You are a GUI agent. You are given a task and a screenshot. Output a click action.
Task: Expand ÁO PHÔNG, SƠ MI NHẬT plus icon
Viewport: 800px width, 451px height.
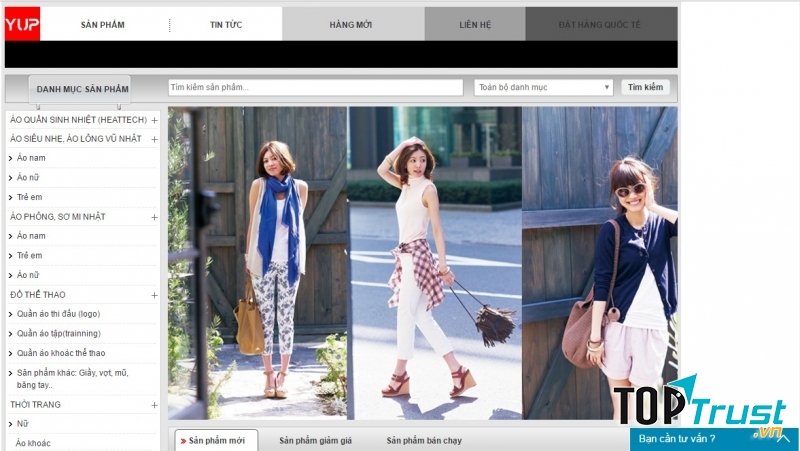click(x=154, y=217)
